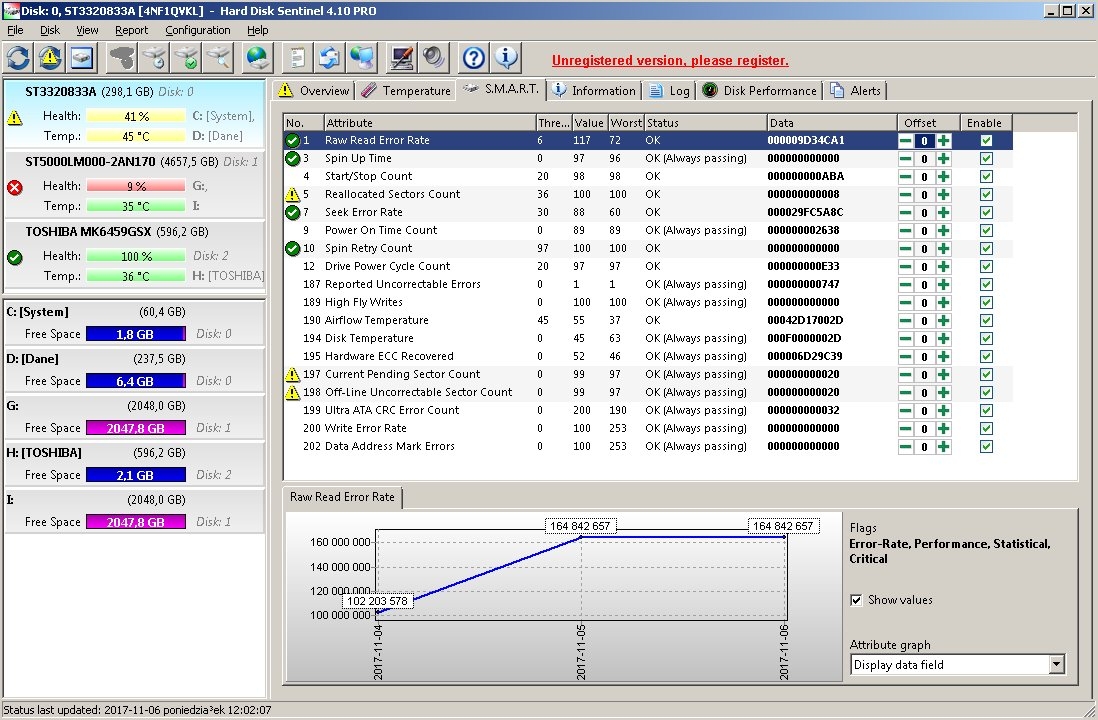Click the disk with clock toolbar icon
Viewport: 1098px width, 720px height.
154,57
